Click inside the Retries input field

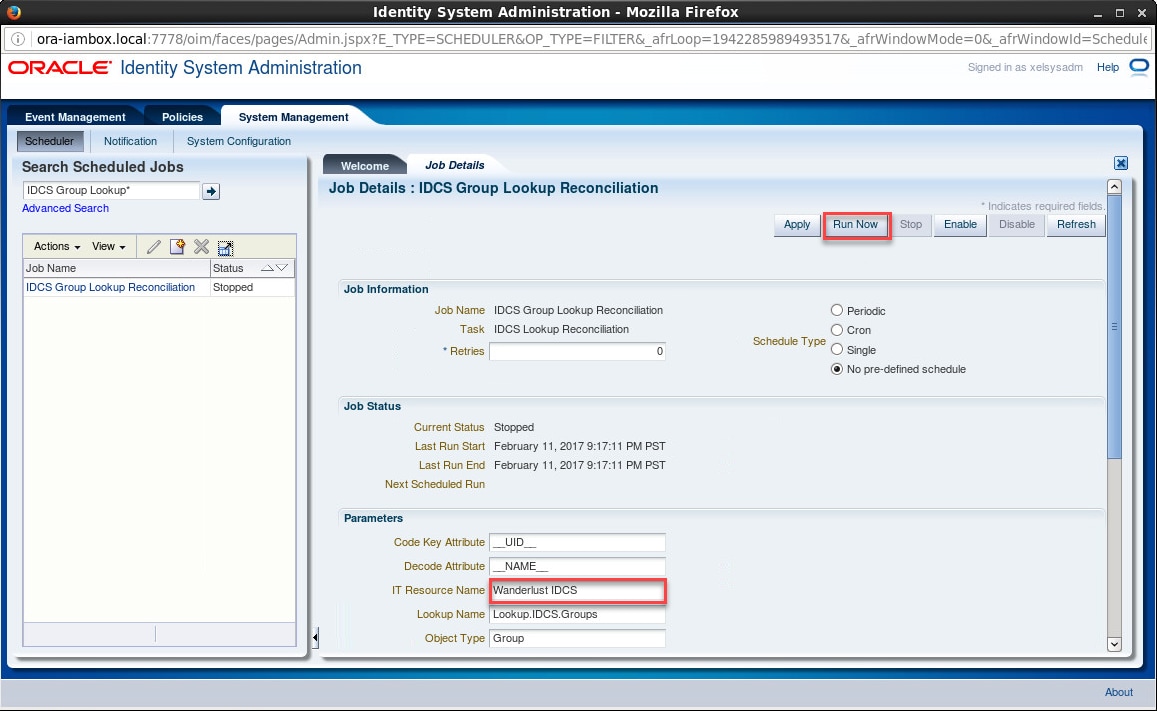(x=577, y=351)
